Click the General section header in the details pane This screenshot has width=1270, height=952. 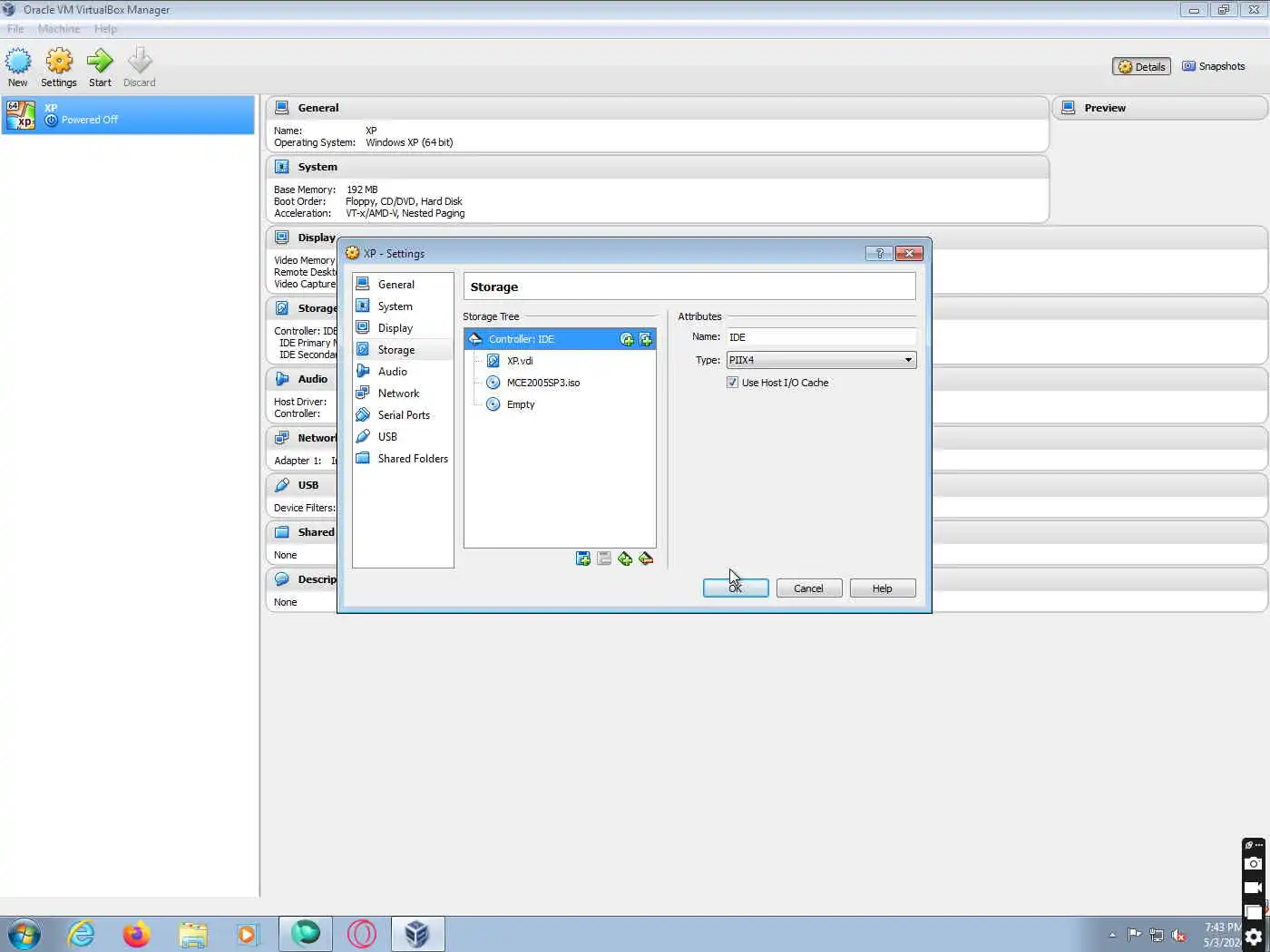pyautogui.click(x=658, y=108)
